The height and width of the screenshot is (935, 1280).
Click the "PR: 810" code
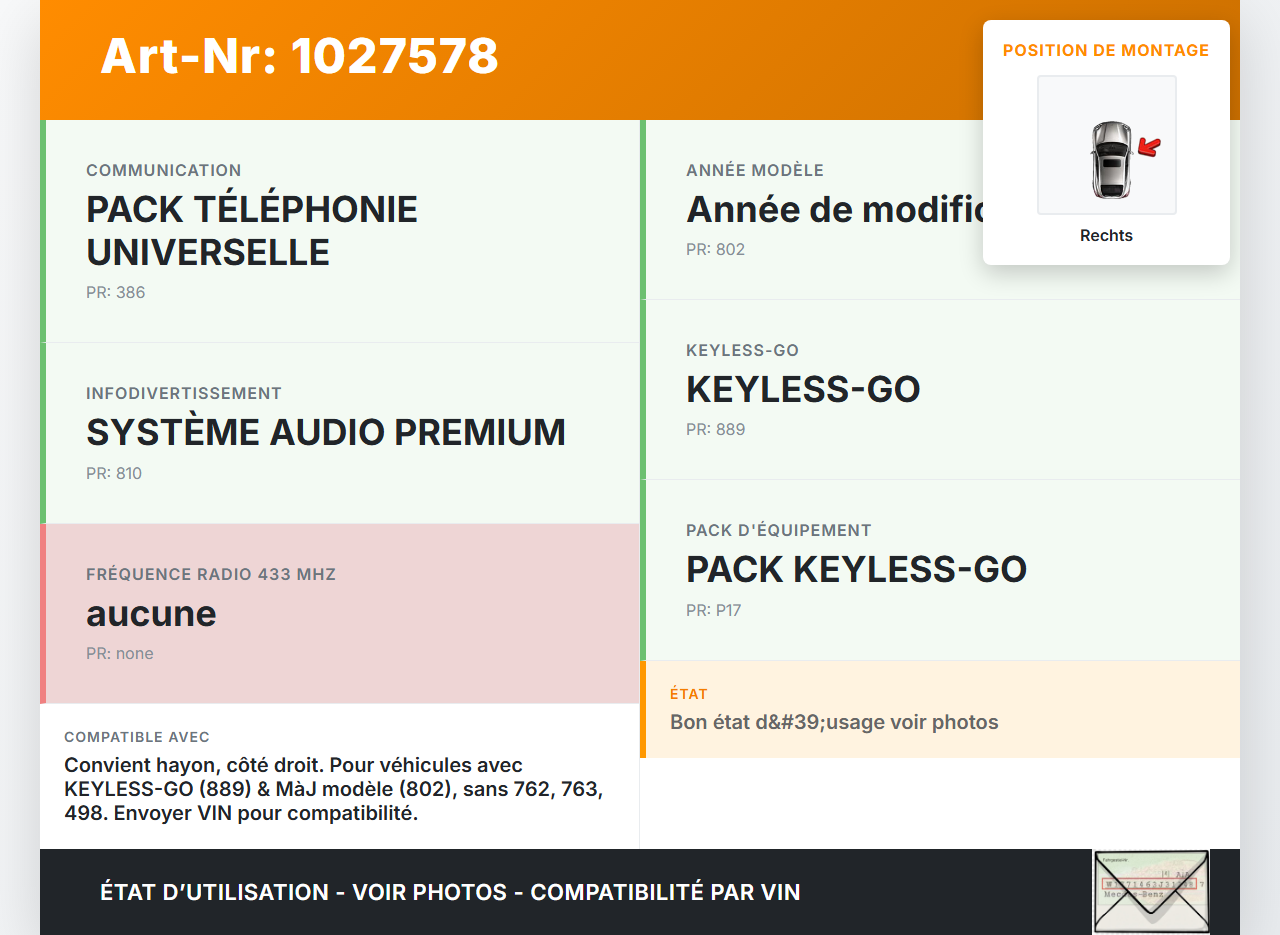coord(114,474)
